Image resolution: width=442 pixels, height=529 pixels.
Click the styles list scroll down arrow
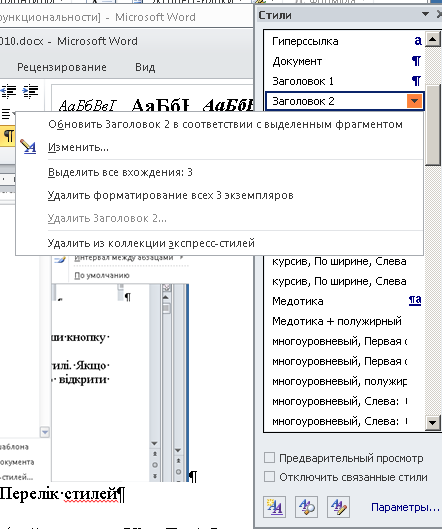(433, 422)
